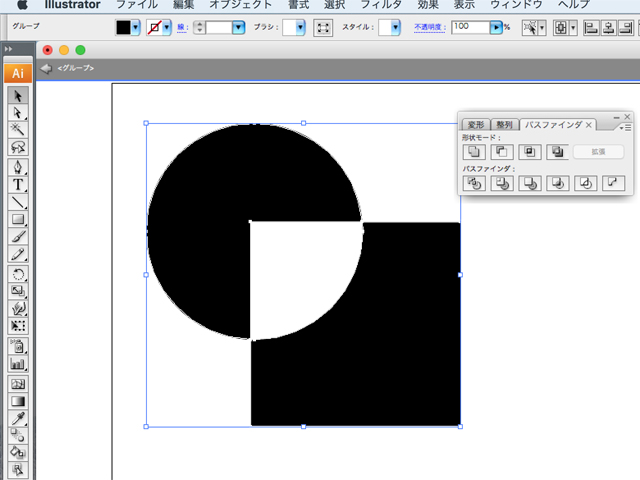Viewport: 640px width, 480px height.
Task: Click the opacity value field showing 100
Action: [471, 27]
